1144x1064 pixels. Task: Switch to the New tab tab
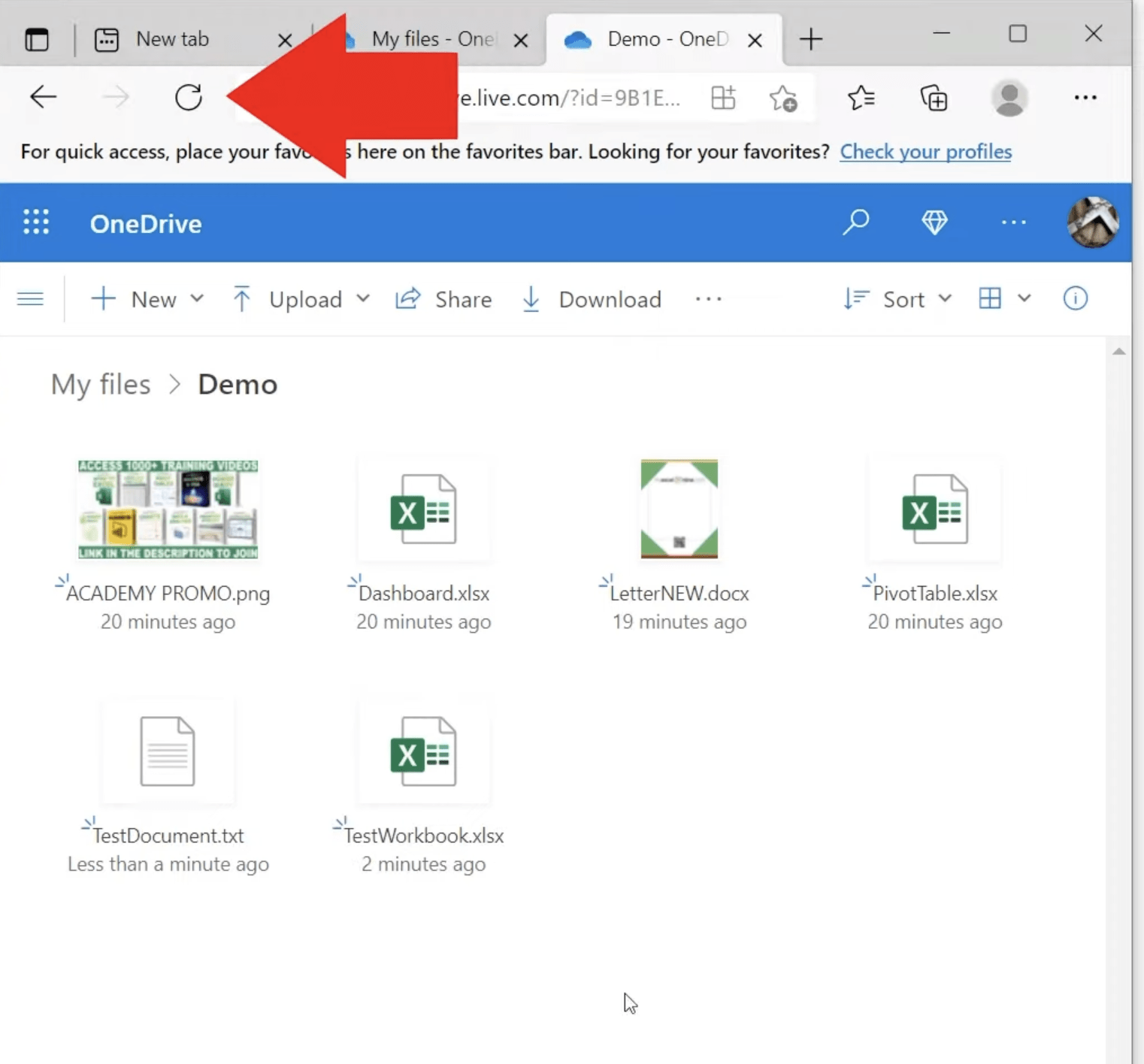(172, 39)
